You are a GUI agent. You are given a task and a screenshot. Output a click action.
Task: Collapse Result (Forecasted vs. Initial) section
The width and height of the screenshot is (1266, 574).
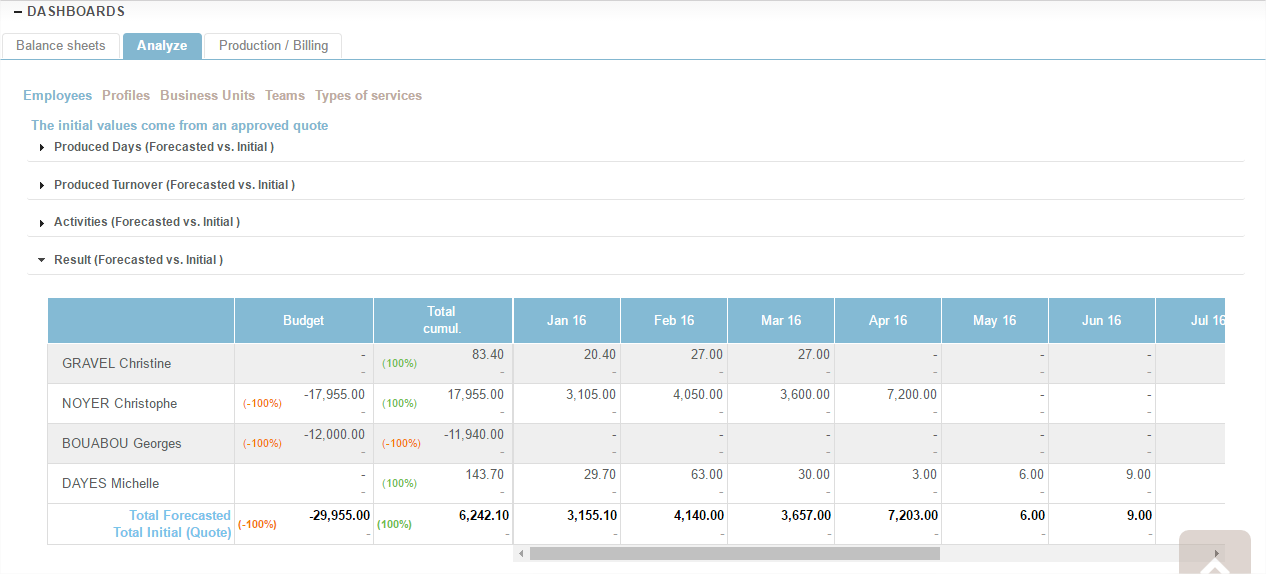(138, 260)
